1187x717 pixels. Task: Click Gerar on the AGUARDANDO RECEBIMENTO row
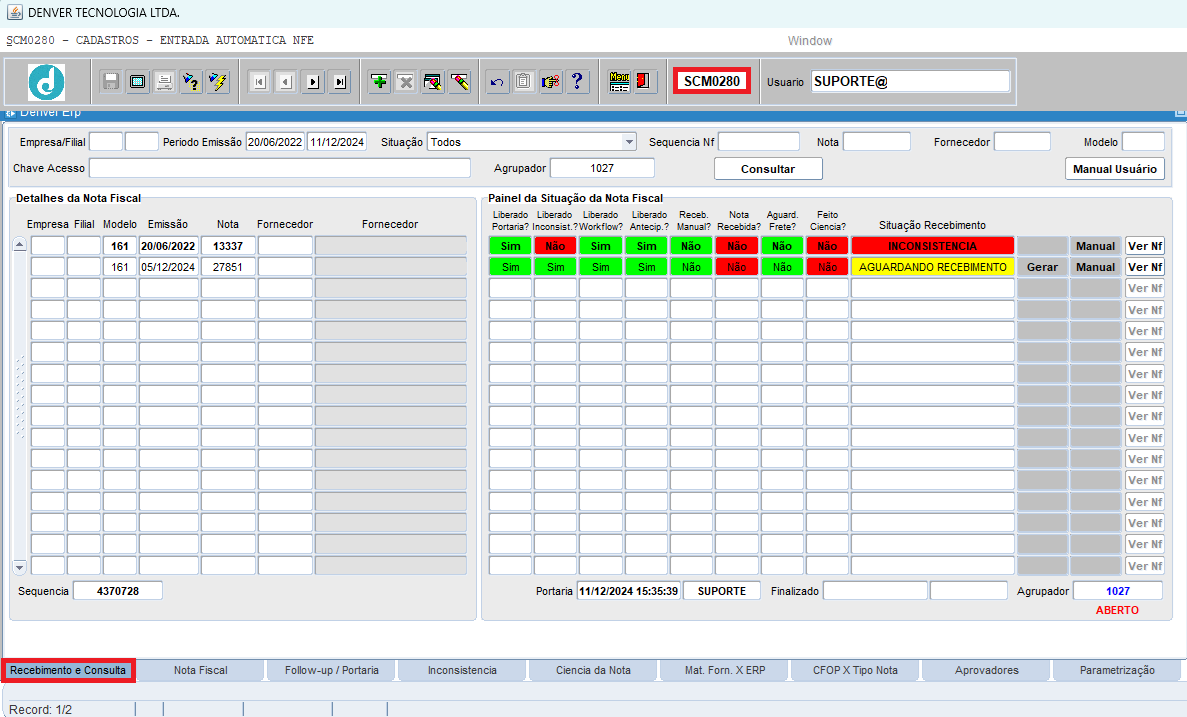1042,267
